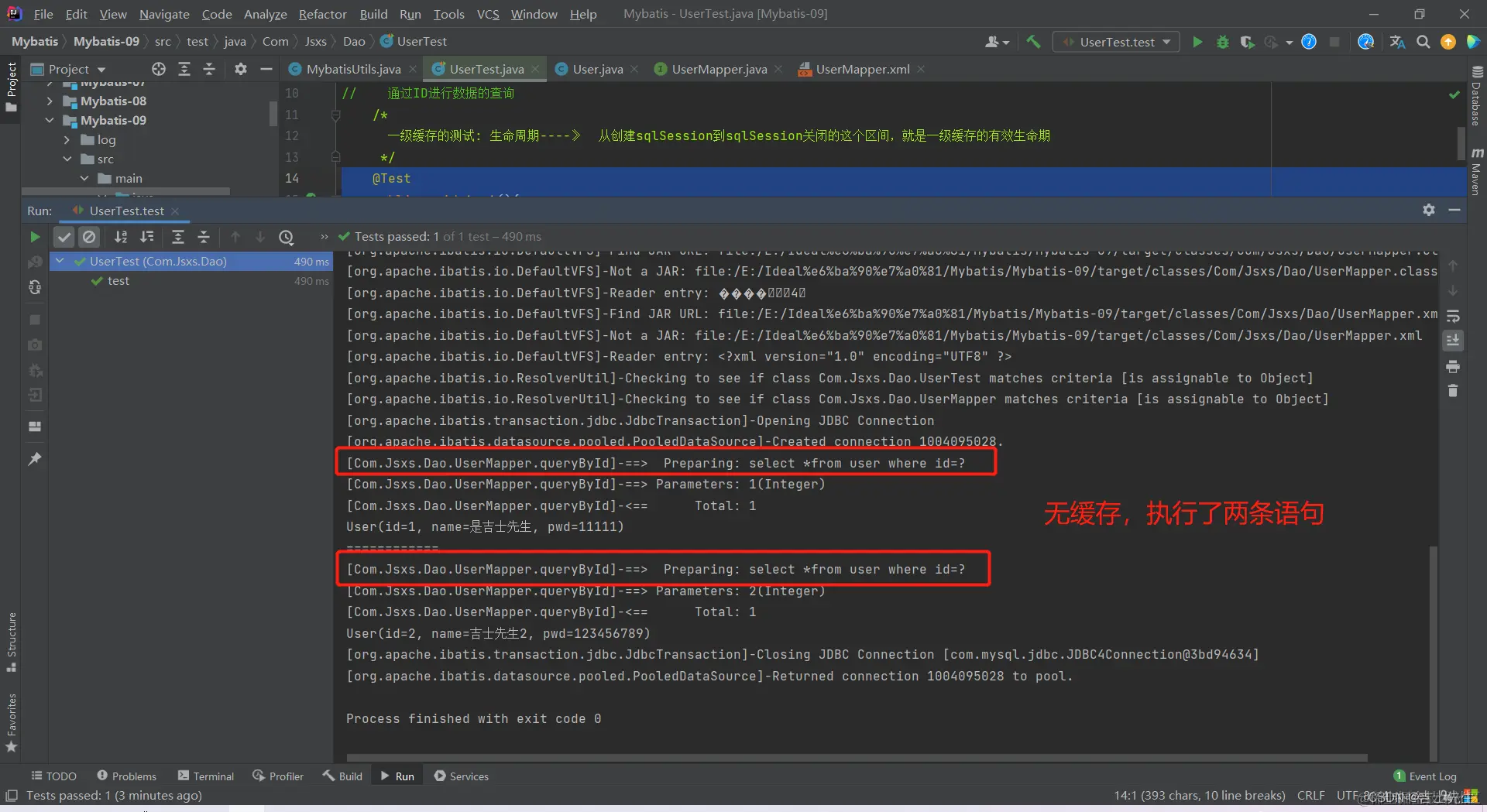This screenshot has height=812, width=1487.
Task: Start debugging with the bug icon
Action: [1222, 42]
